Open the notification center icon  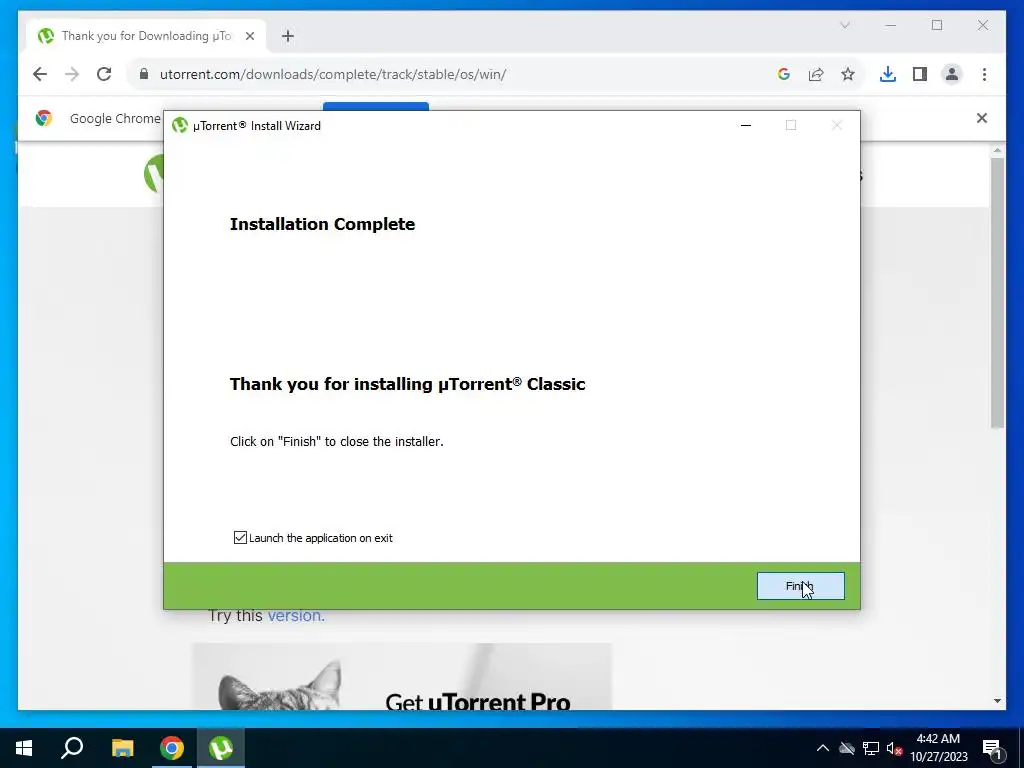(992, 749)
